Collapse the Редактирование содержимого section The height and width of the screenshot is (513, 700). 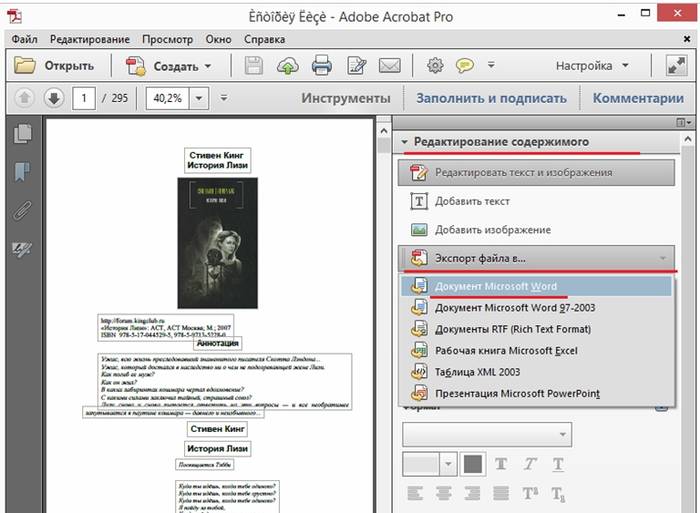click(x=404, y=143)
